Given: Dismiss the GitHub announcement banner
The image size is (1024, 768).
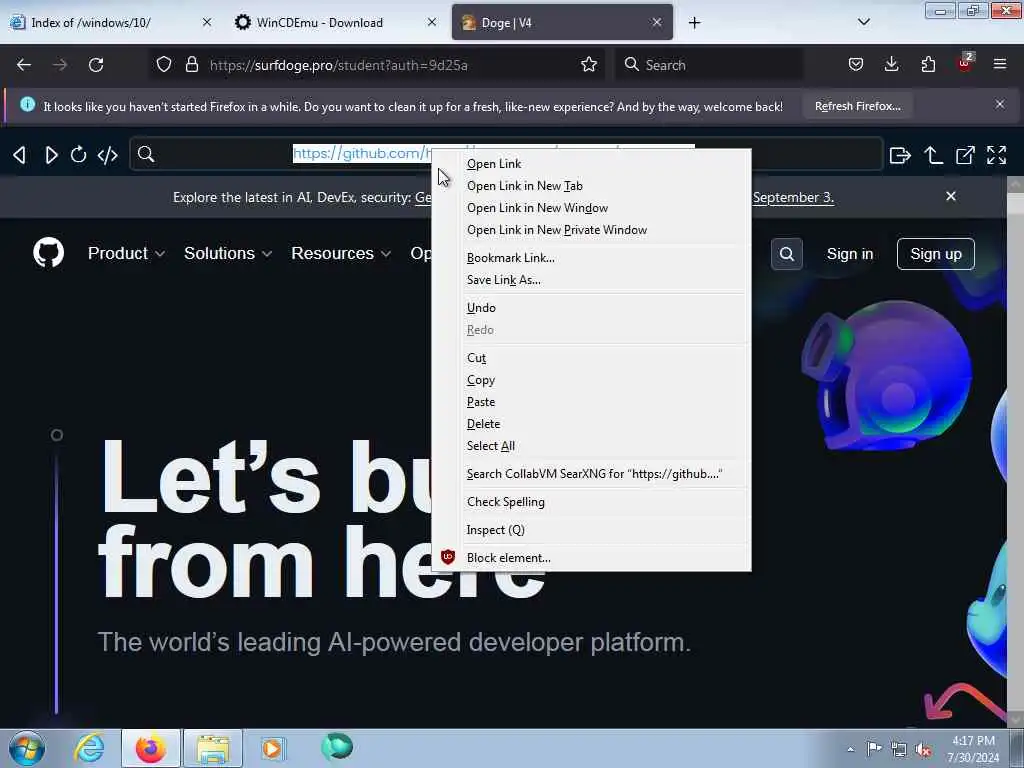Looking at the screenshot, I should 951,196.
